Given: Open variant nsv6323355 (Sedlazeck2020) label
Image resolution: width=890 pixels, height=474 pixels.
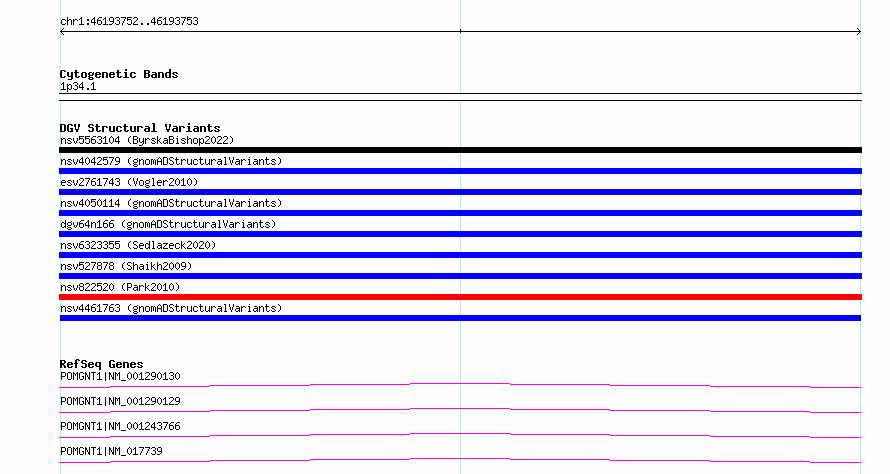Looking at the screenshot, I should pyautogui.click(x=138, y=245).
